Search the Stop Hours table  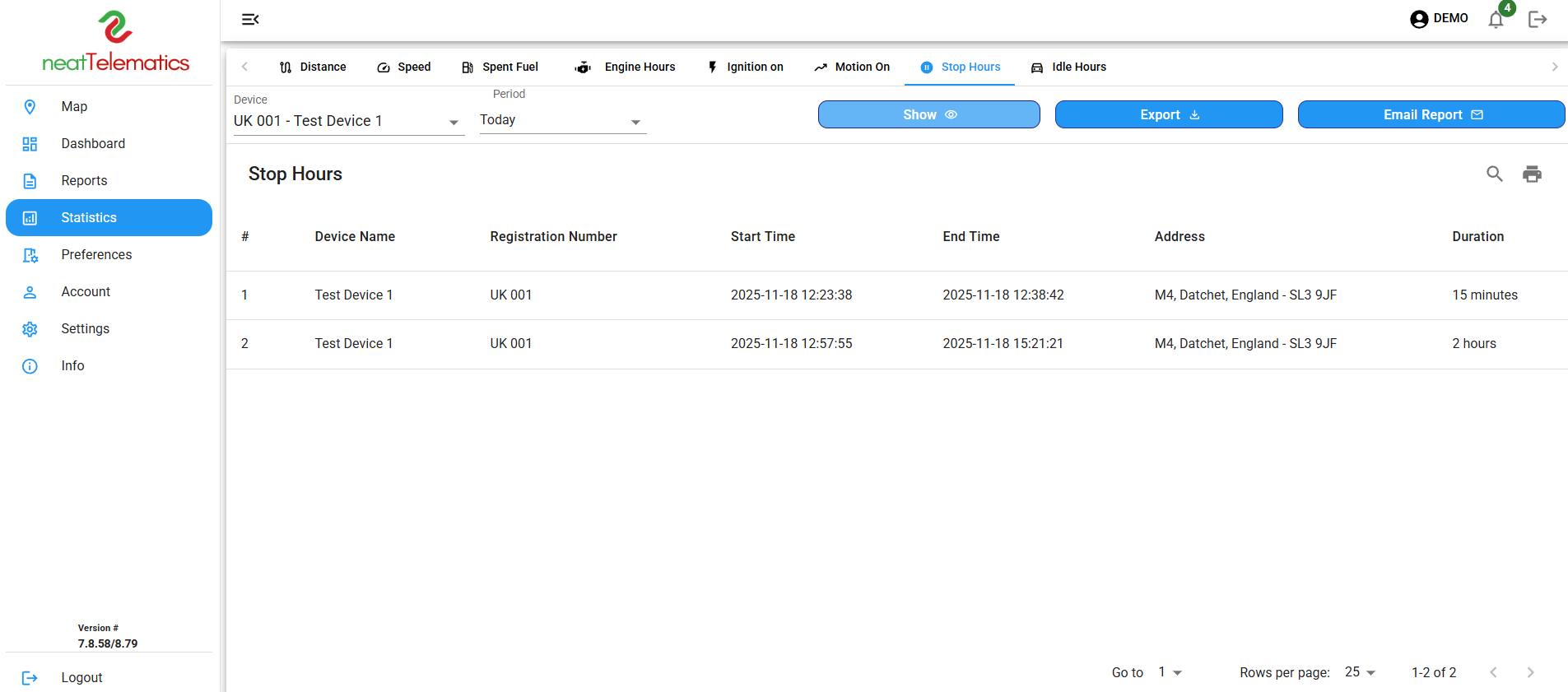[x=1494, y=174]
